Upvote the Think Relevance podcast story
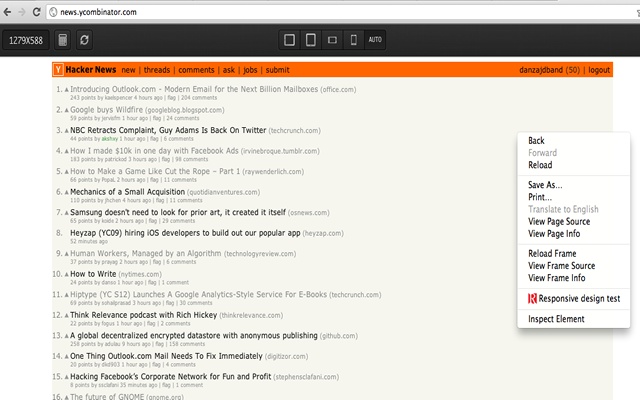The height and width of the screenshot is (400, 640). pos(67,316)
